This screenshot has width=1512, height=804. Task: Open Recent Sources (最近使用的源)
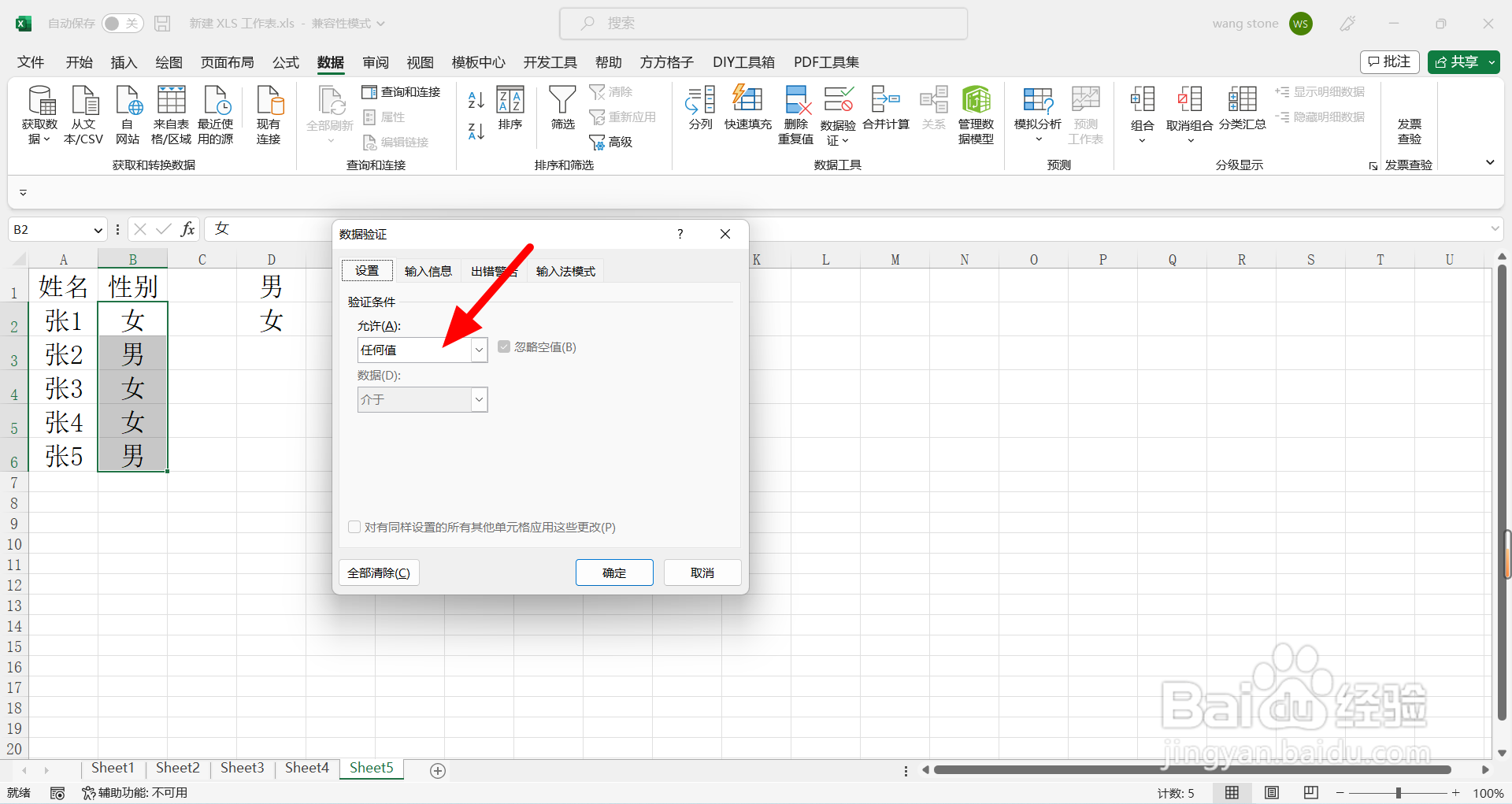215,115
